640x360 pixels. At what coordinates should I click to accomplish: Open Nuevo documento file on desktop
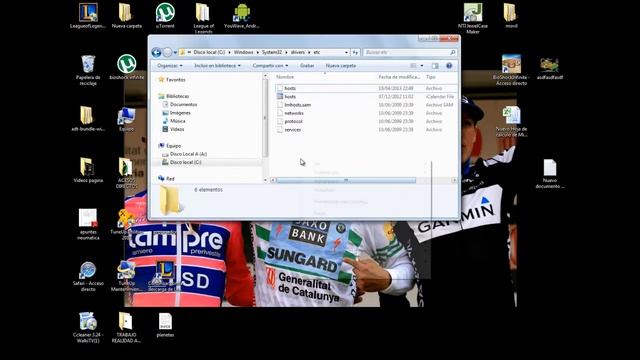tap(550, 173)
